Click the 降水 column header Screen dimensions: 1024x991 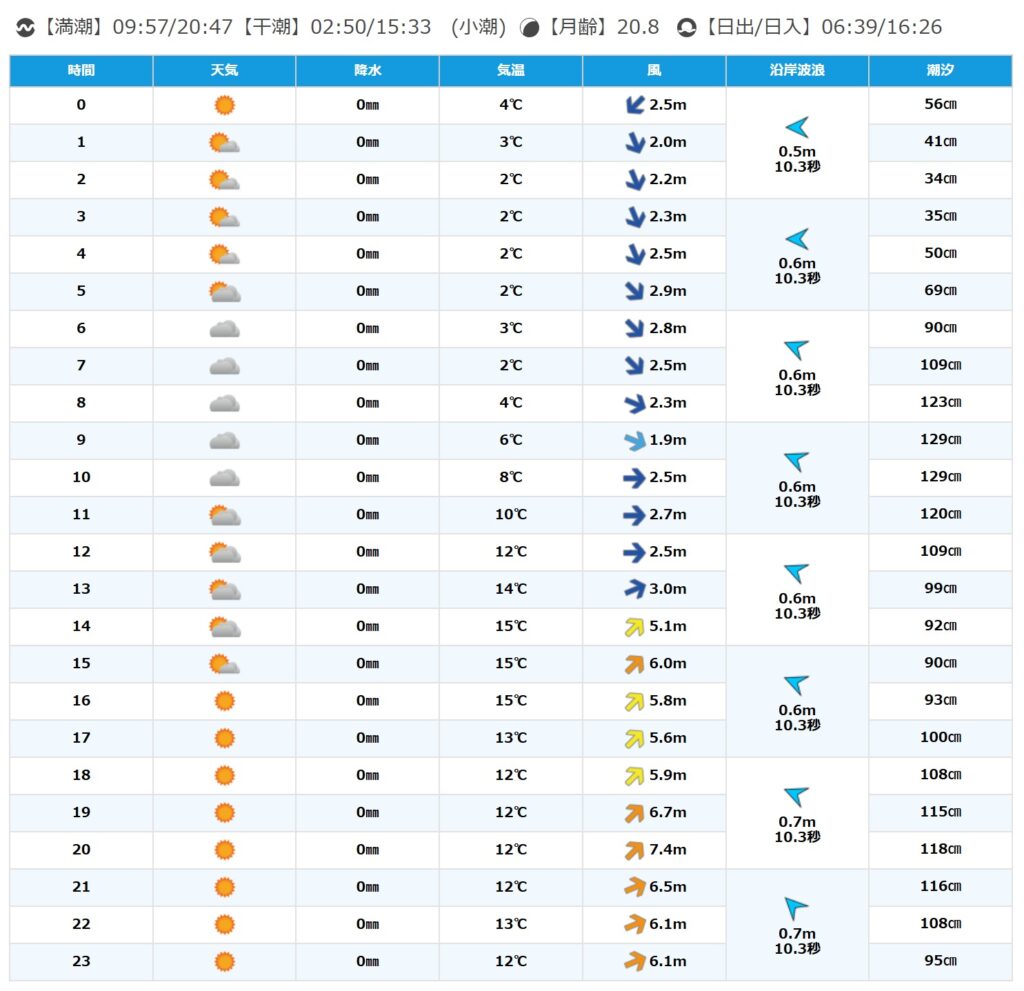(367, 71)
